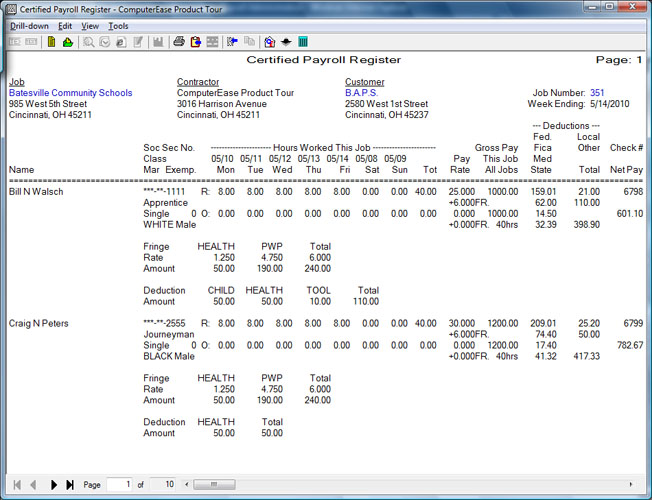Jump to the last report page
The image size is (652, 500).
(69, 485)
